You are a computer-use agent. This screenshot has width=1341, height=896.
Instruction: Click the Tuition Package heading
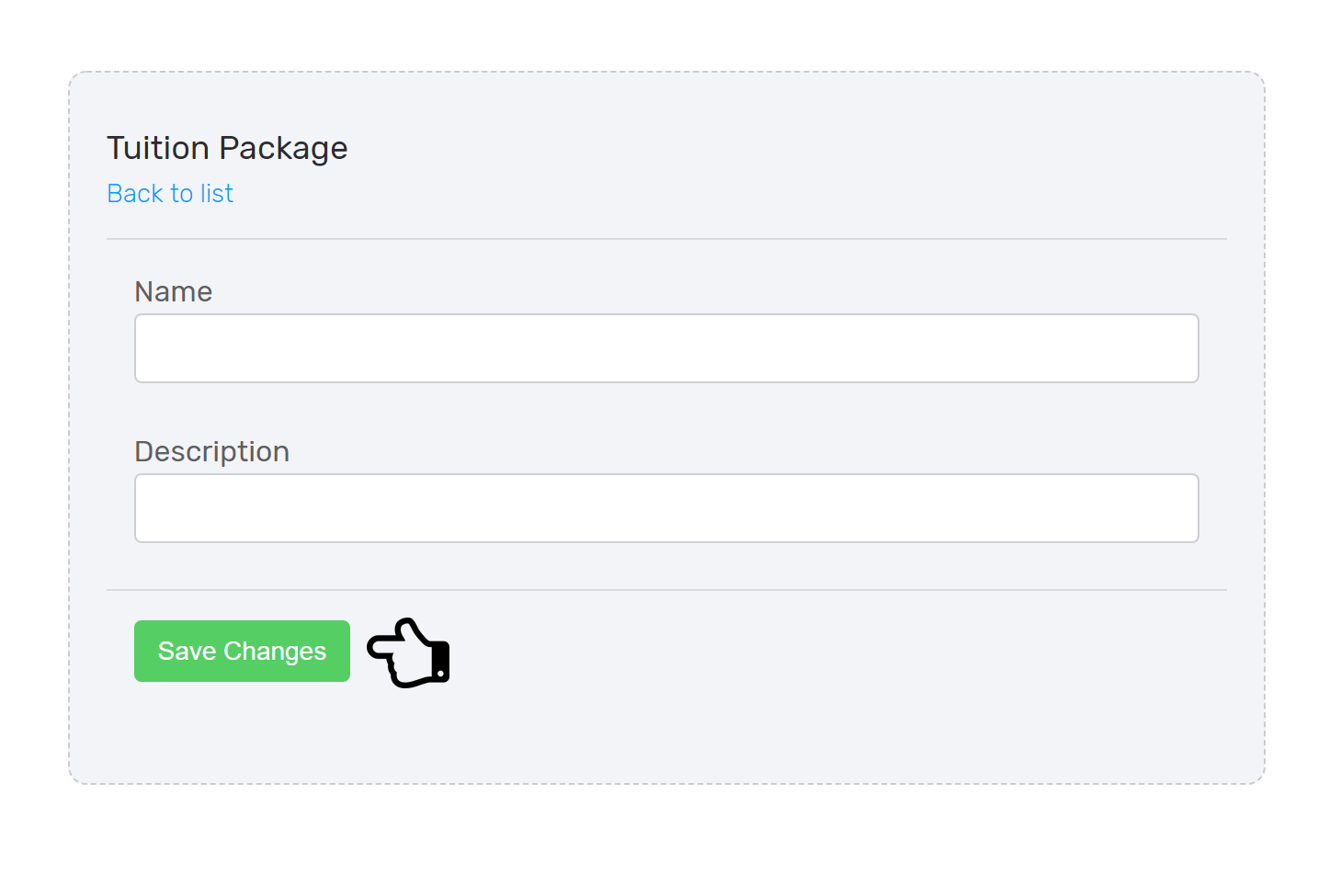(x=227, y=148)
